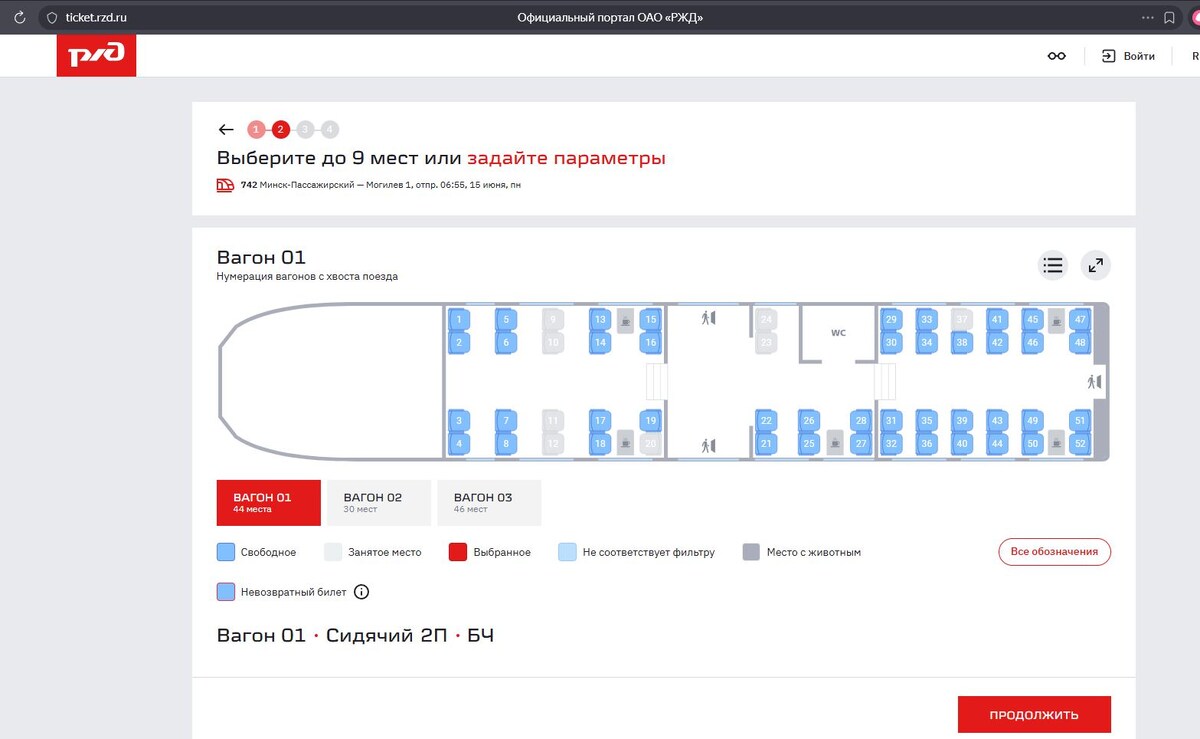Choose seat 17
This screenshot has width=1200, height=739.
pos(600,421)
